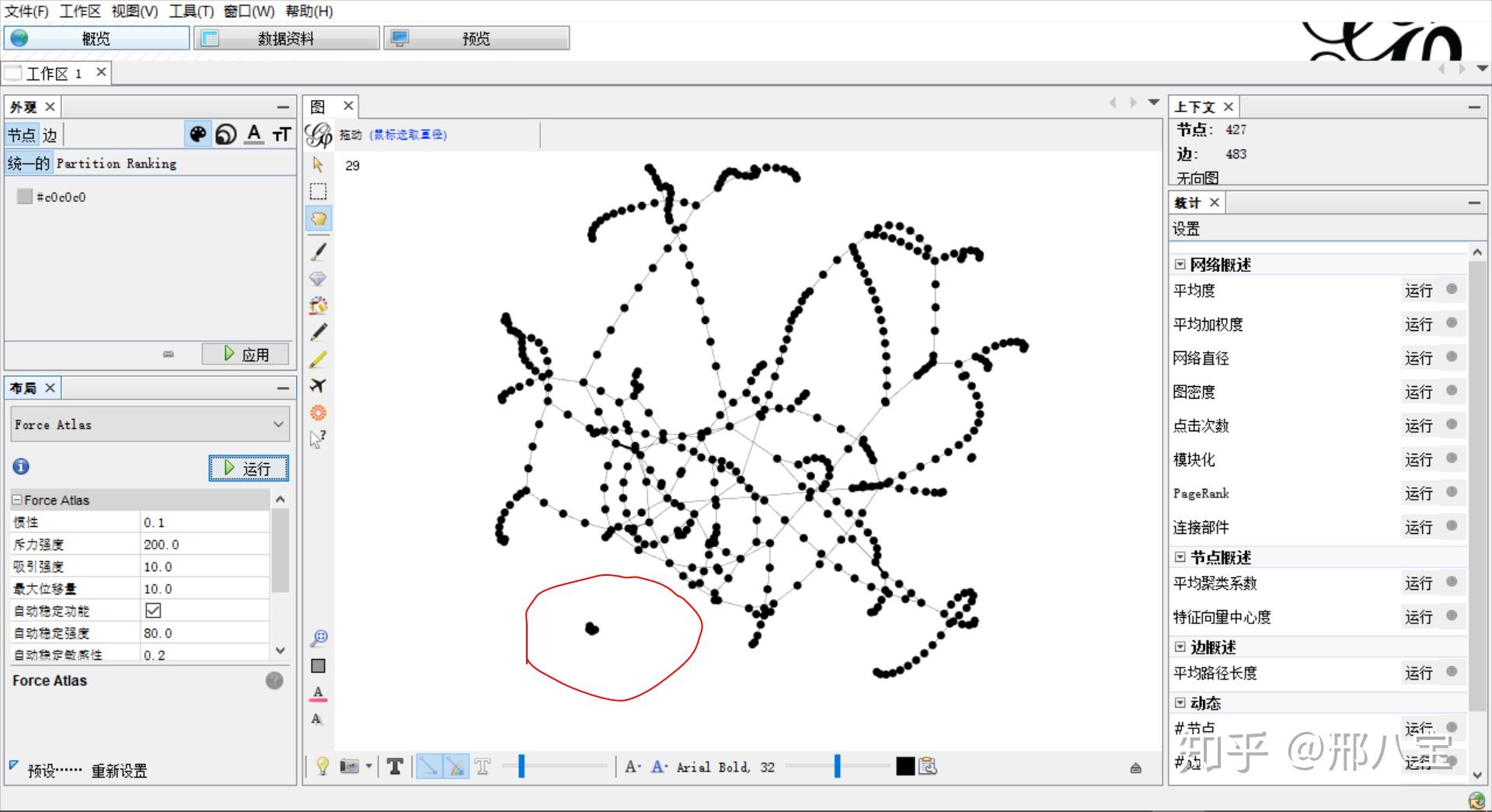This screenshot has width=1492, height=812.
Task: Collapse the 动态 section
Action: tap(1180, 703)
